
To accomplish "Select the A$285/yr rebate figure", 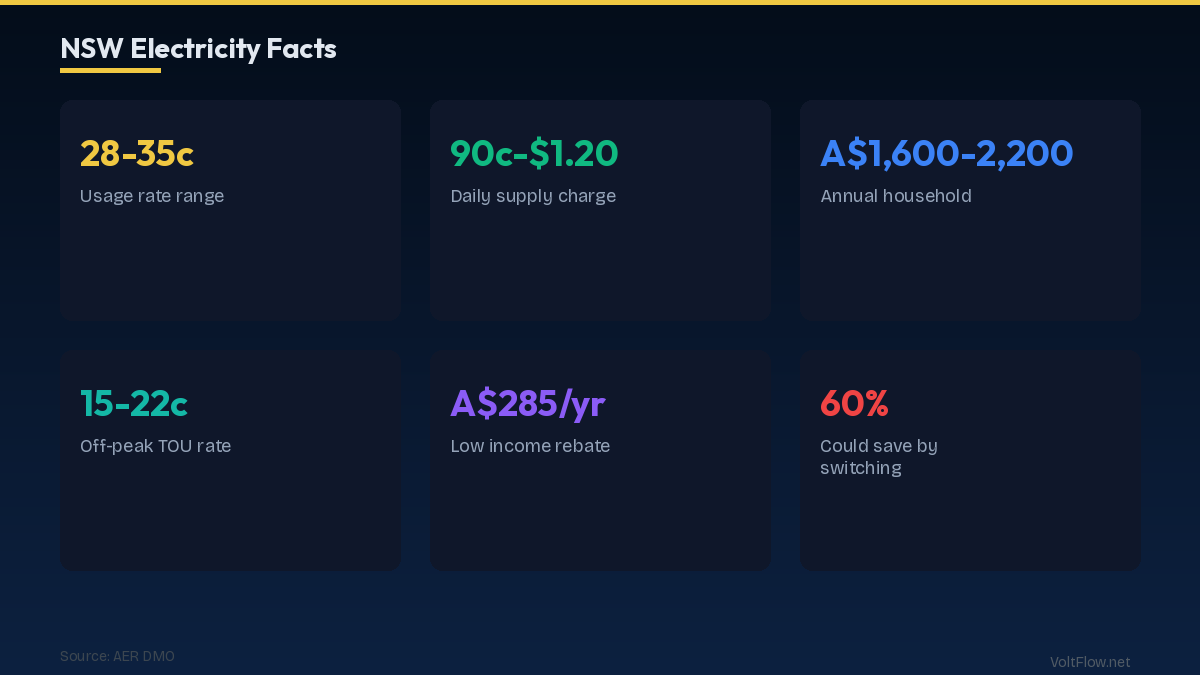I will pos(527,404).
